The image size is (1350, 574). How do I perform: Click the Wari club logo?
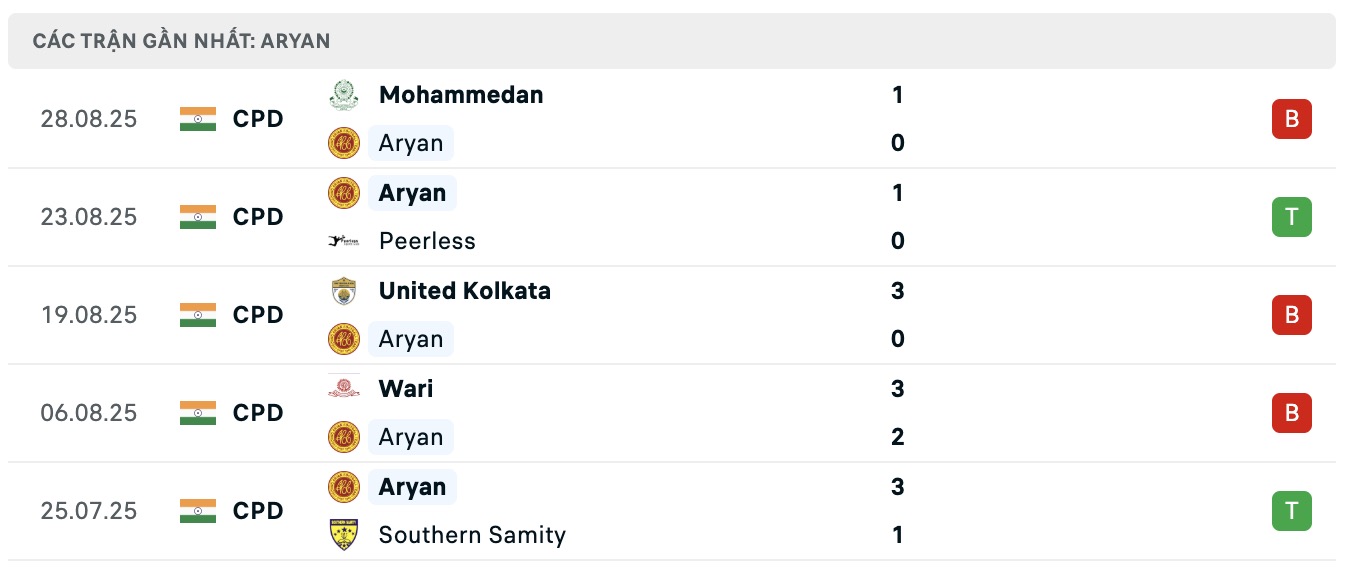344,389
